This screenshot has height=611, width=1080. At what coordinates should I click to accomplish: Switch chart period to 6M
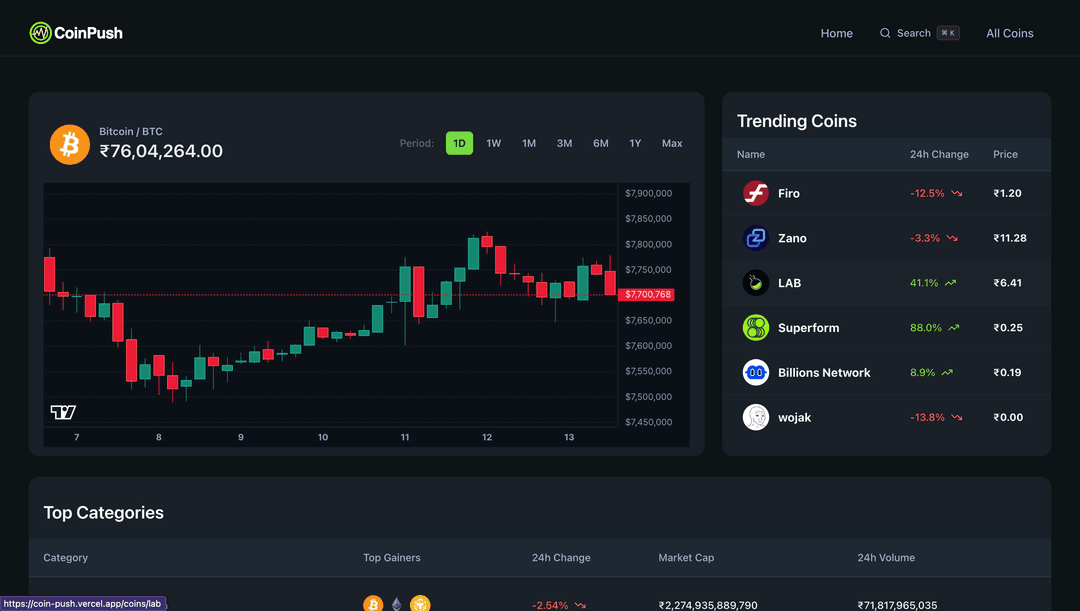tap(601, 143)
